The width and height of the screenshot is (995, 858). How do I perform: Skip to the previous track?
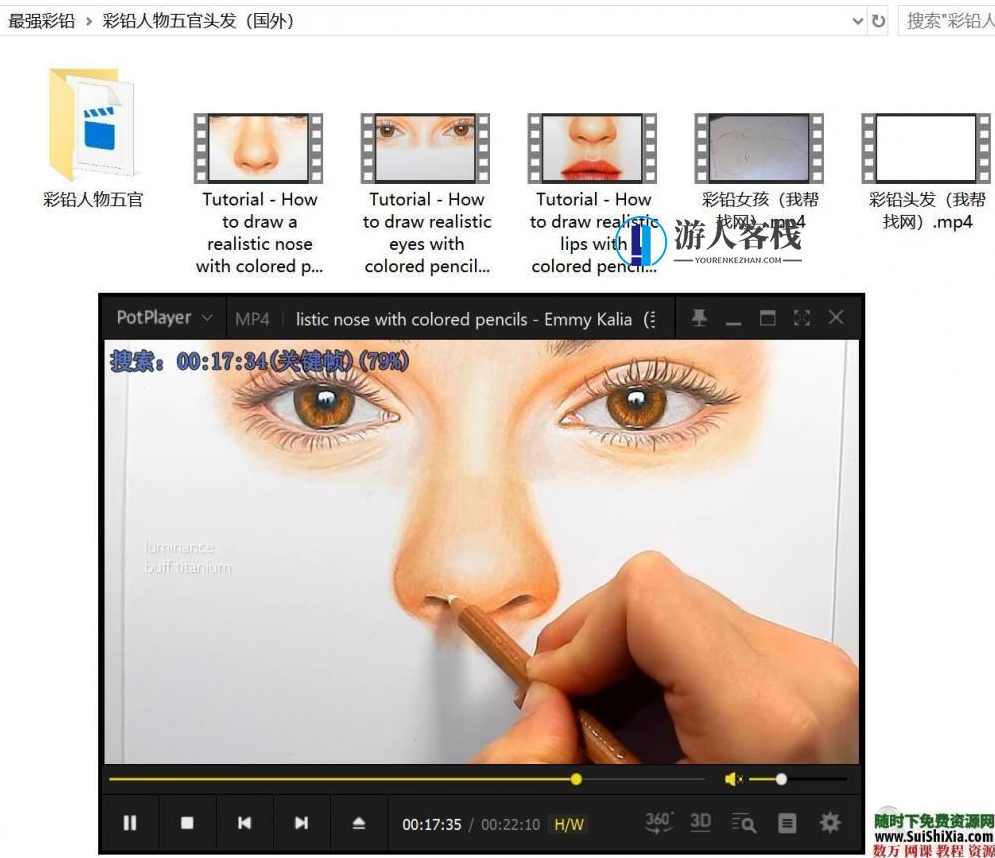[244, 823]
